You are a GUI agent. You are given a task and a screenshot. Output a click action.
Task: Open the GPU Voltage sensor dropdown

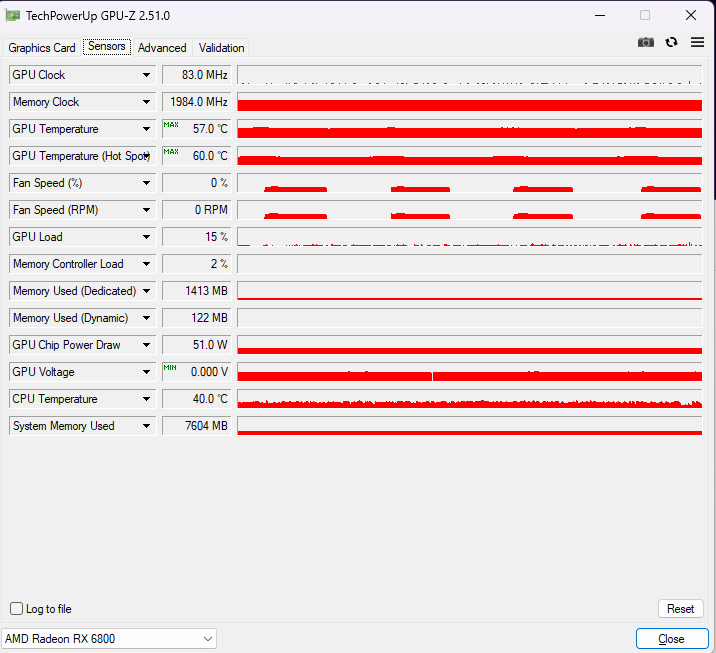146,372
